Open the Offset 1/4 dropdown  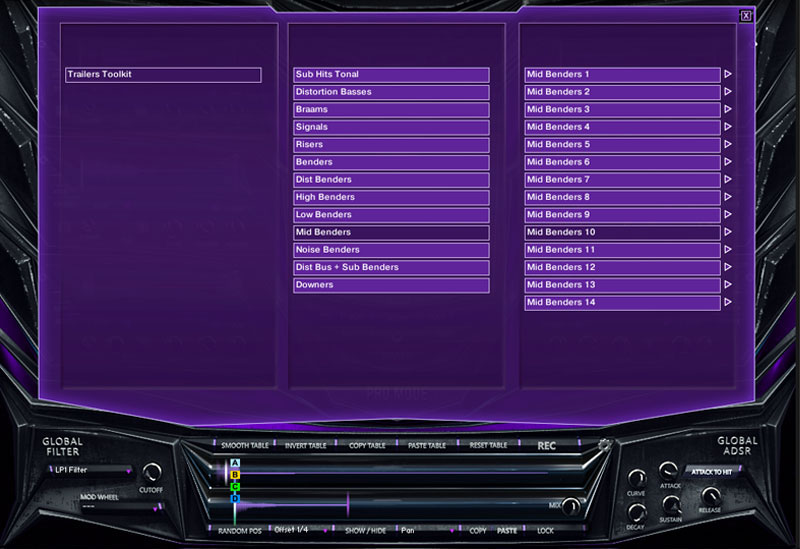click(300, 530)
